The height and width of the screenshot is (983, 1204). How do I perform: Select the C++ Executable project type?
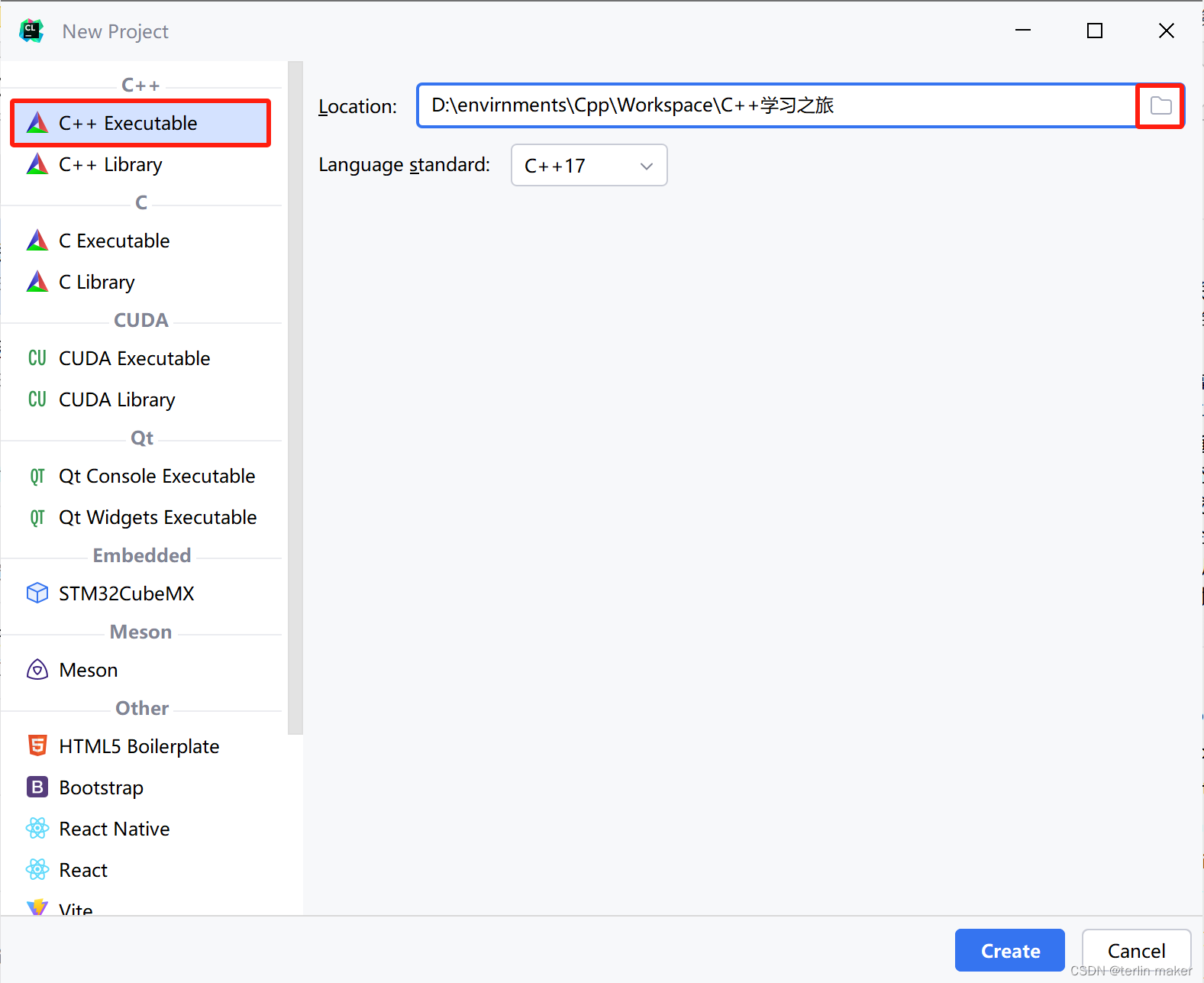[x=140, y=123]
